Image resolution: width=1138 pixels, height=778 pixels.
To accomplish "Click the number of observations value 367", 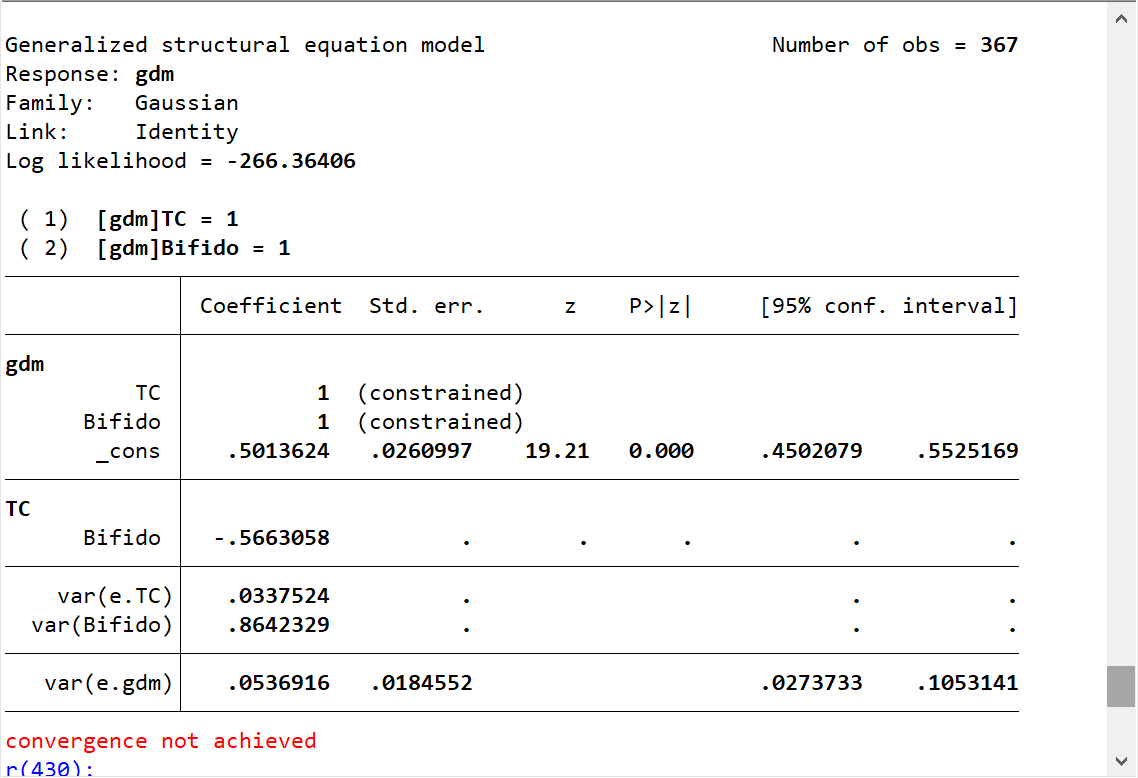I will (998, 45).
